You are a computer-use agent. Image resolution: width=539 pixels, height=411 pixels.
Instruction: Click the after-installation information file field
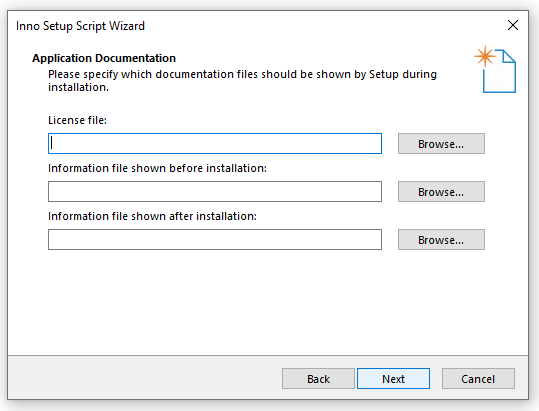tap(215, 240)
